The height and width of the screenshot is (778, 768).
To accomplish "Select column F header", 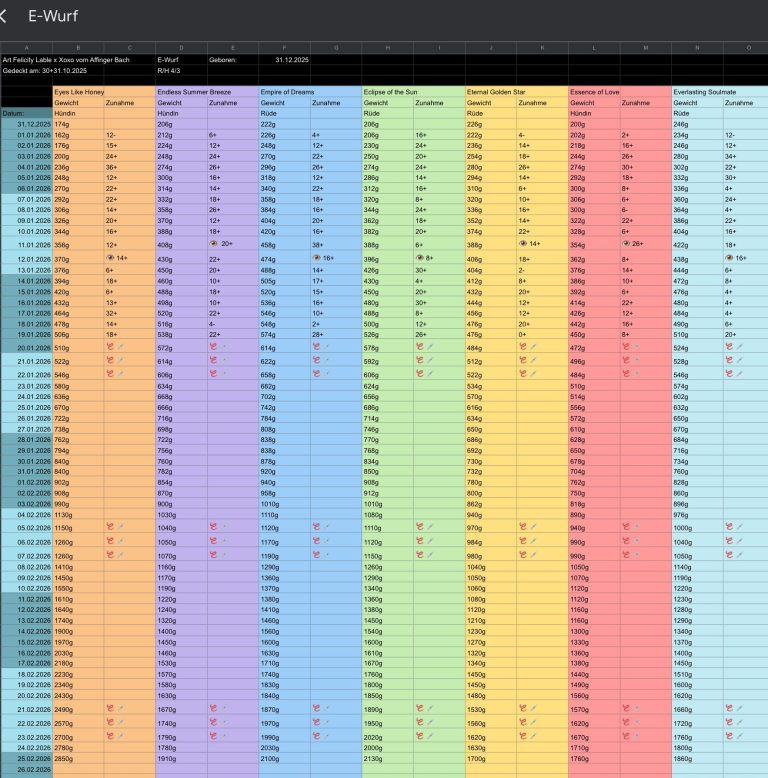I will (284, 48).
